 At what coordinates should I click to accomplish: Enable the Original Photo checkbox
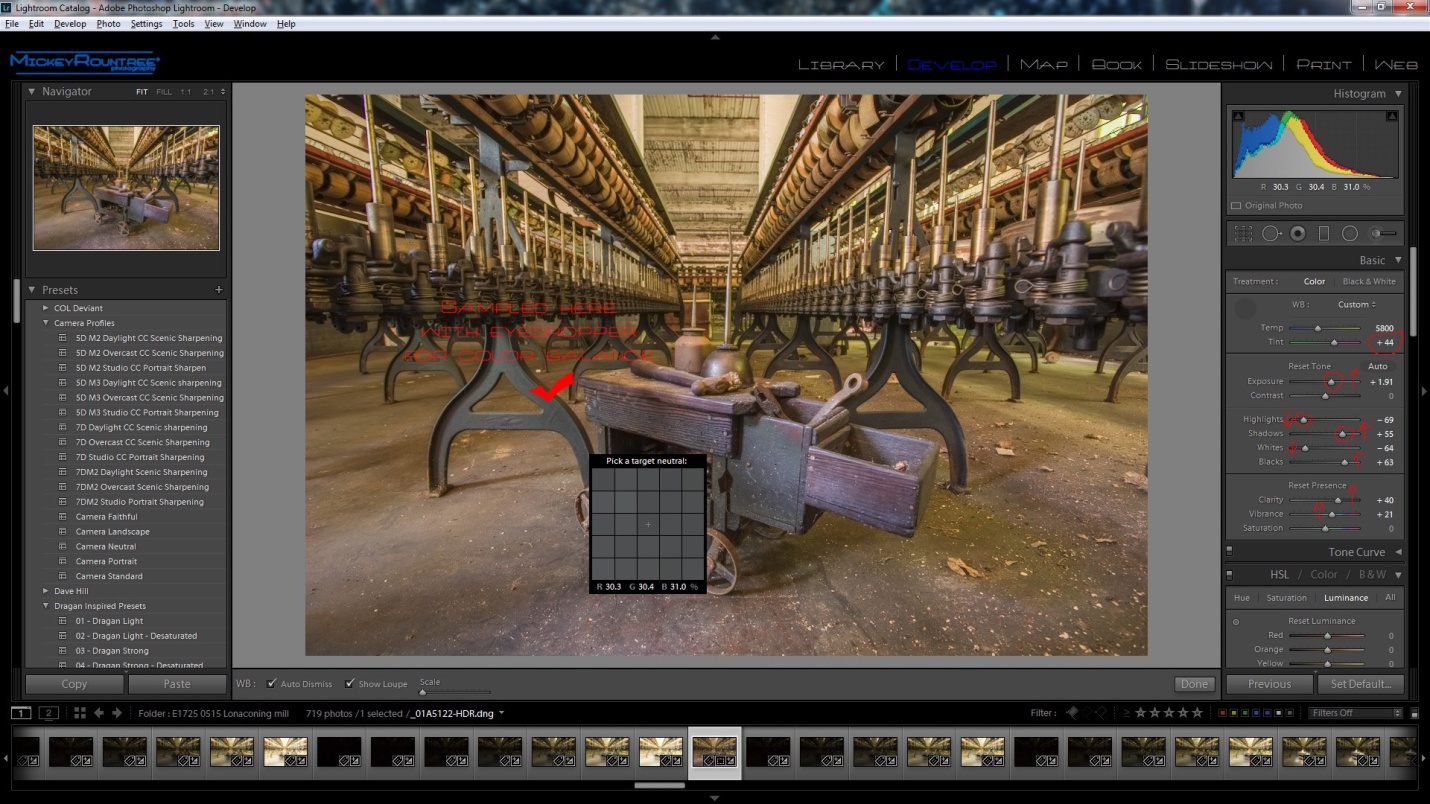tap(1236, 206)
